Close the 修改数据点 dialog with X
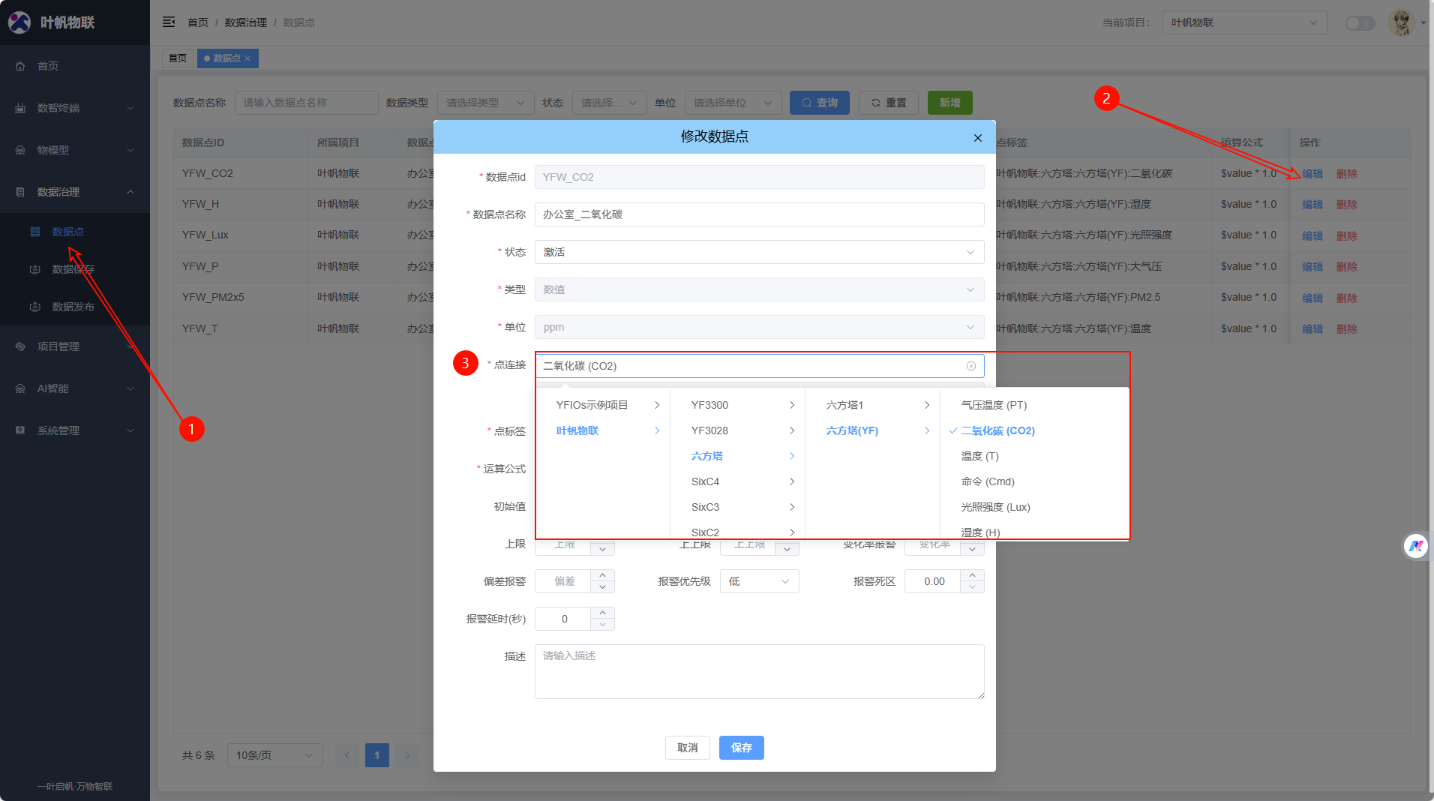The height and width of the screenshot is (801, 1434). [977, 137]
